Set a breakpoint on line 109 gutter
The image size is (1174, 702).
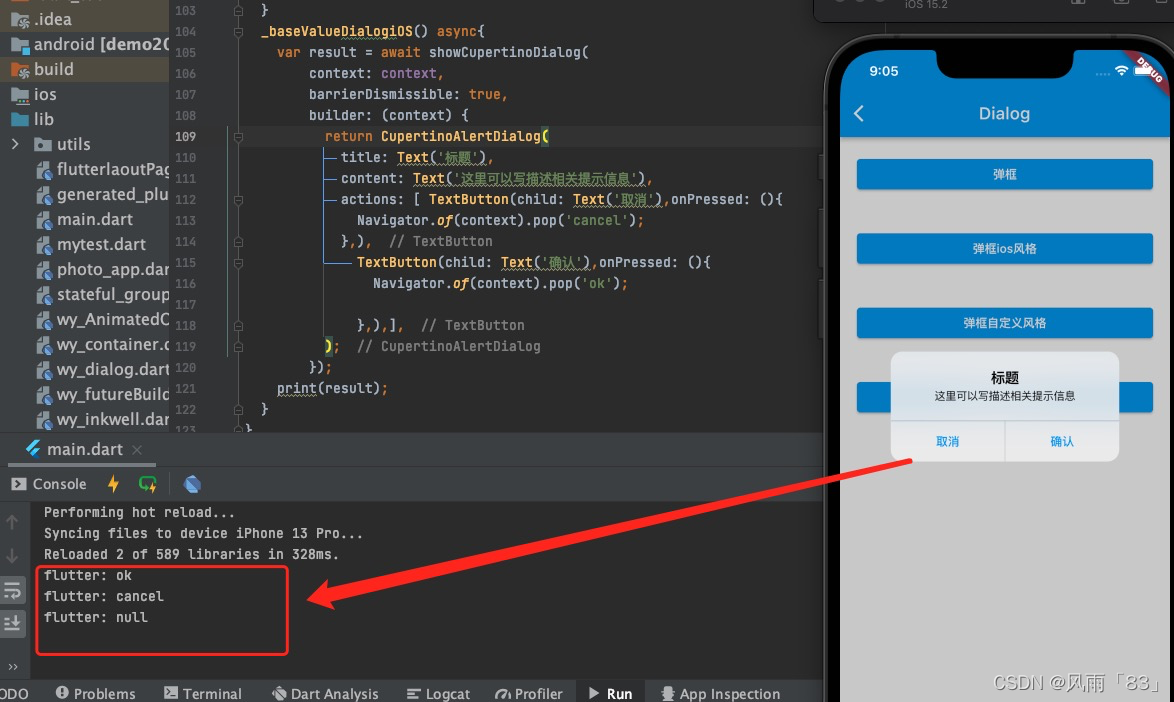(215, 136)
